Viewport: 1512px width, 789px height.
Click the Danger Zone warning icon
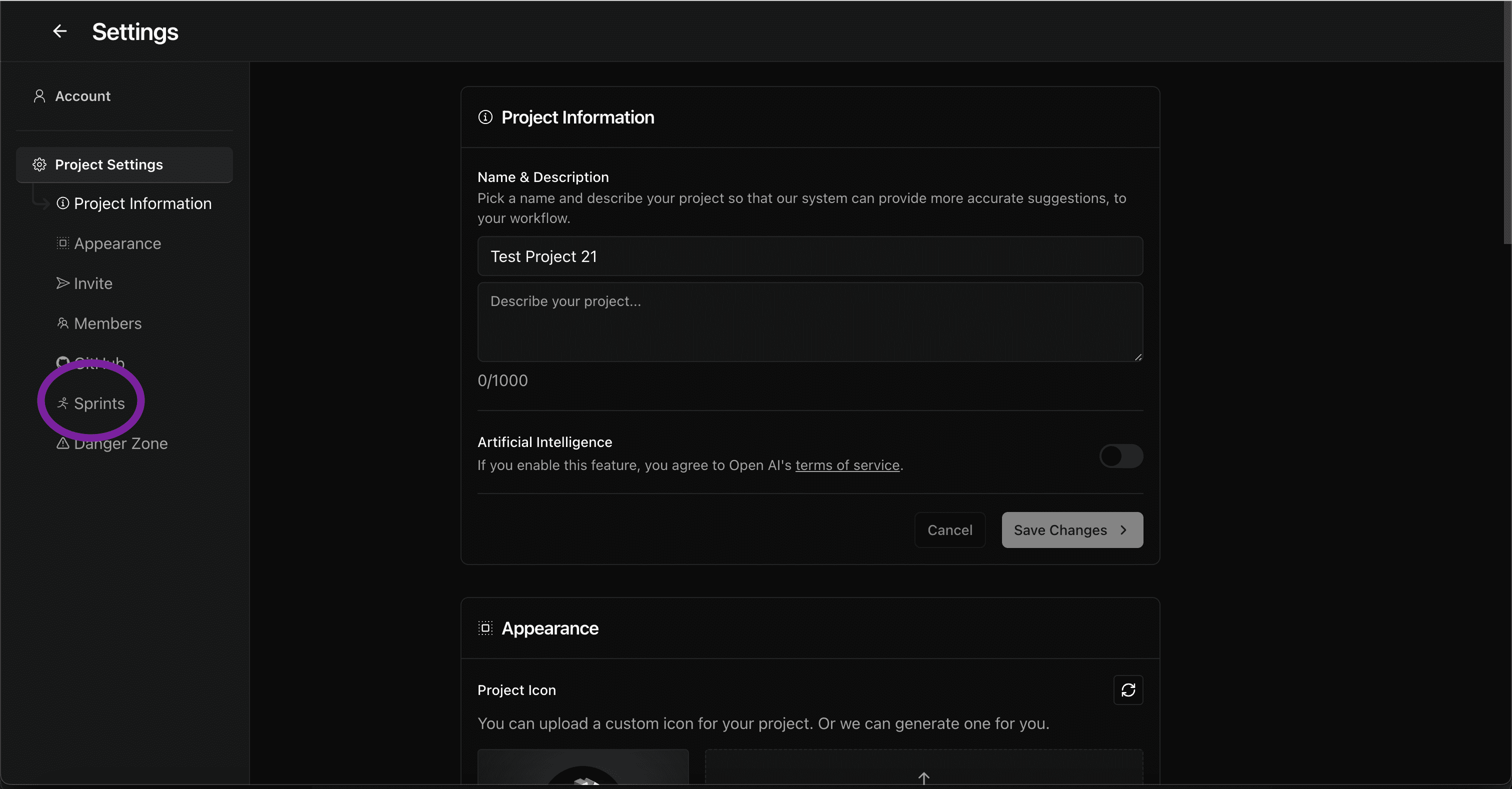[x=63, y=443]
